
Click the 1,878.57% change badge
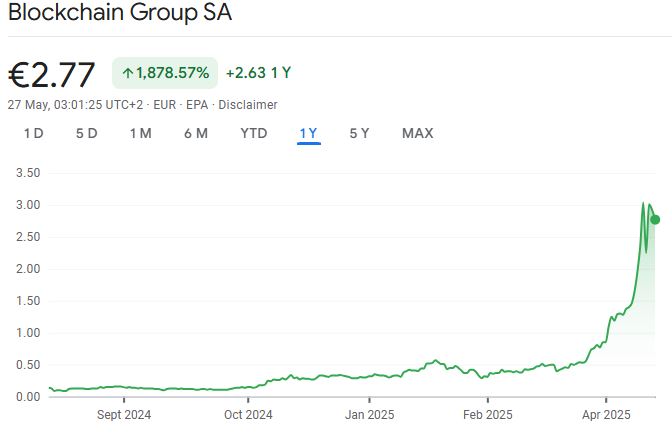[164, 73]
